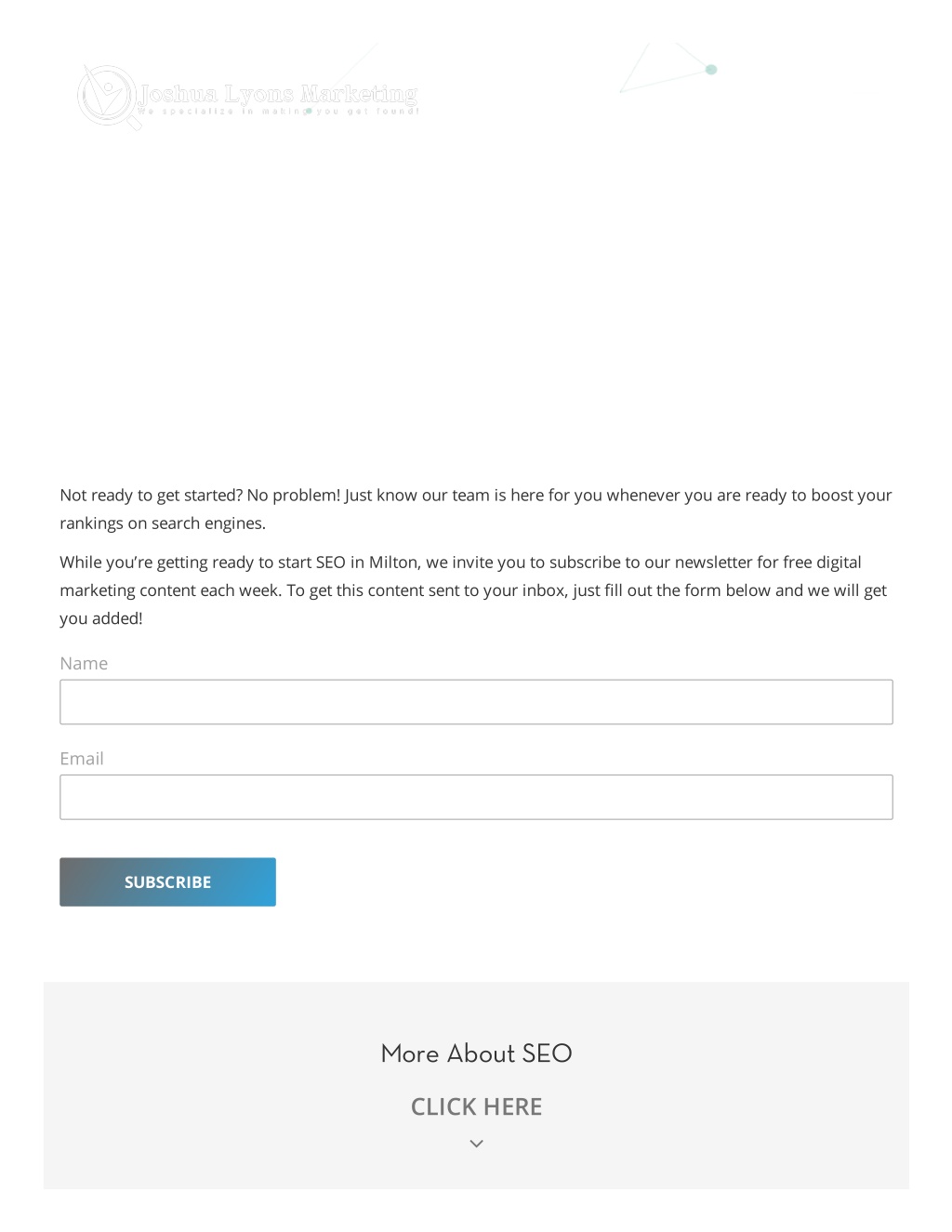Click the More About SEO heading
The image size is (952, 1232).
click(476, 1053)
